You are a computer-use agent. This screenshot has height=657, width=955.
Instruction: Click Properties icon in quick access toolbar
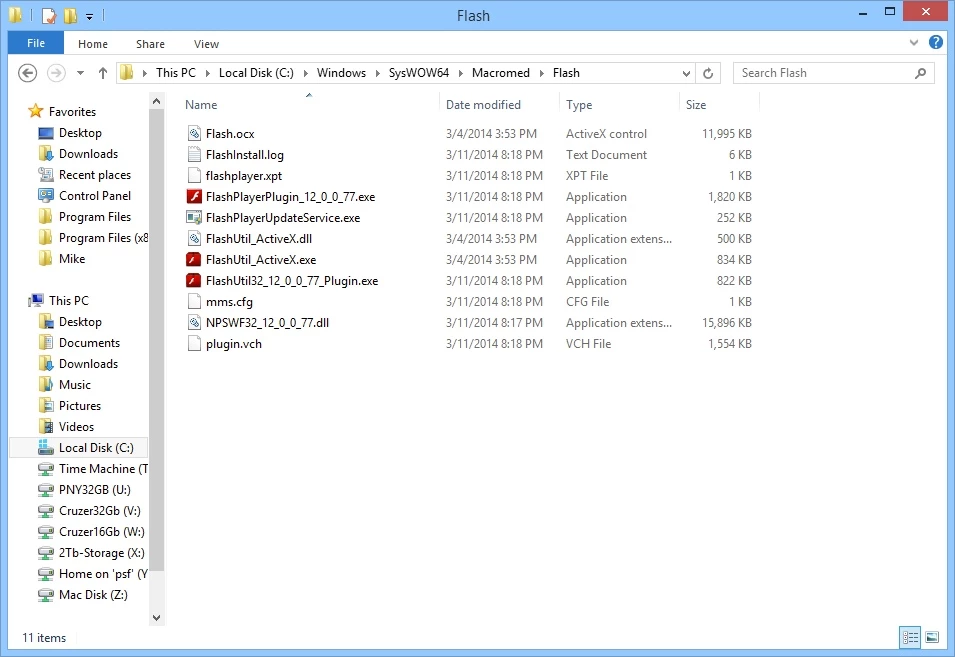coord(49,15)
